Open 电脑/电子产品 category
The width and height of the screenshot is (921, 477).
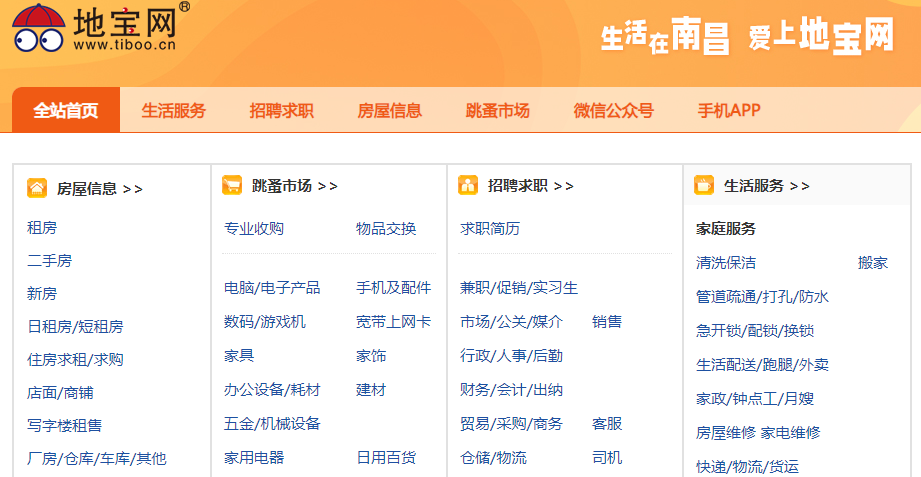(x=272, y=288)
